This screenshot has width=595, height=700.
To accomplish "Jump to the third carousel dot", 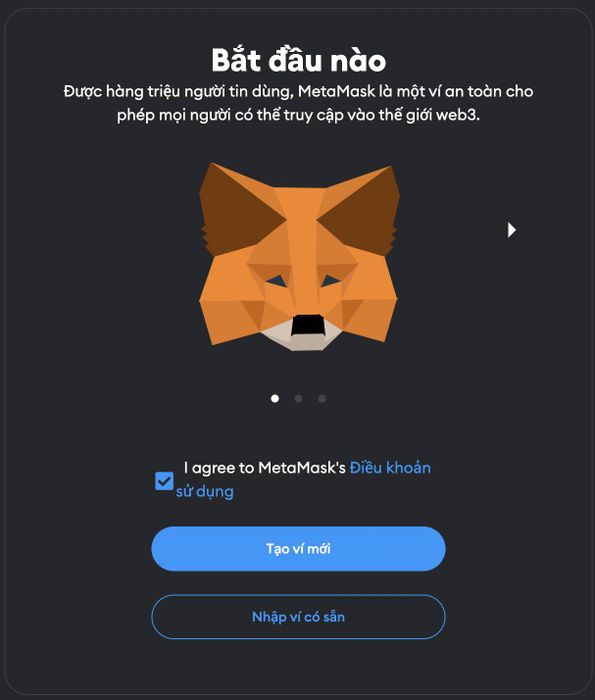I will tap(322, 398).
